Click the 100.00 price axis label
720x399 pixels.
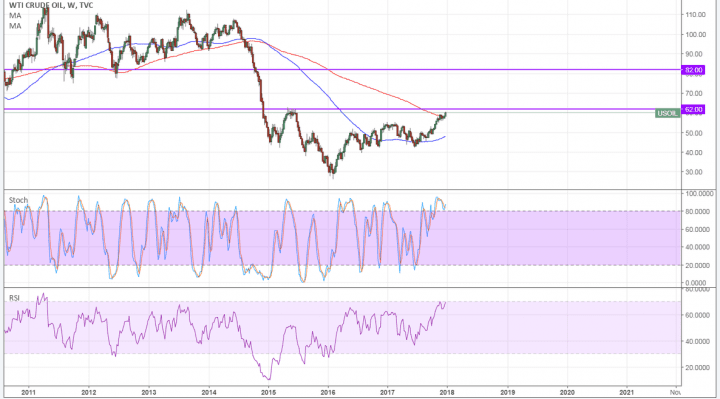point(696,34)
